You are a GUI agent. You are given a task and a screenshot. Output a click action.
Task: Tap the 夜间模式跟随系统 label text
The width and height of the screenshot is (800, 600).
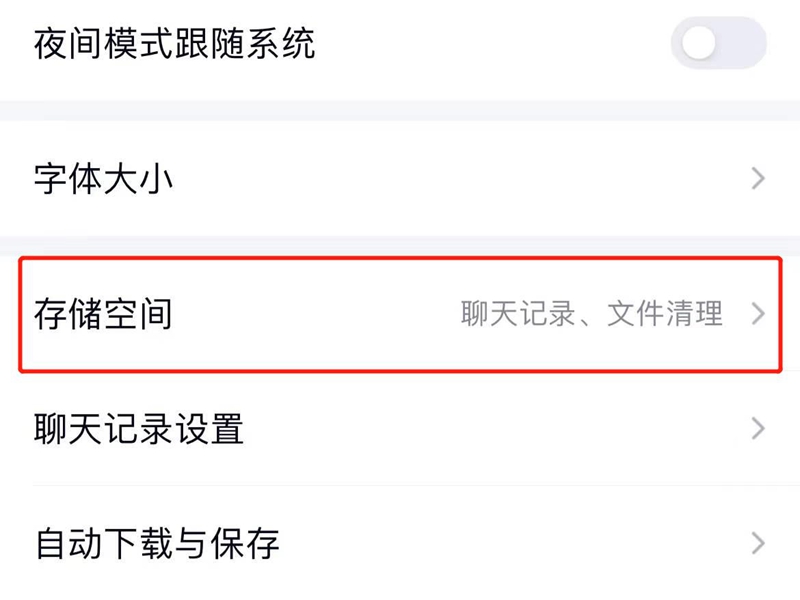[174, 44]
